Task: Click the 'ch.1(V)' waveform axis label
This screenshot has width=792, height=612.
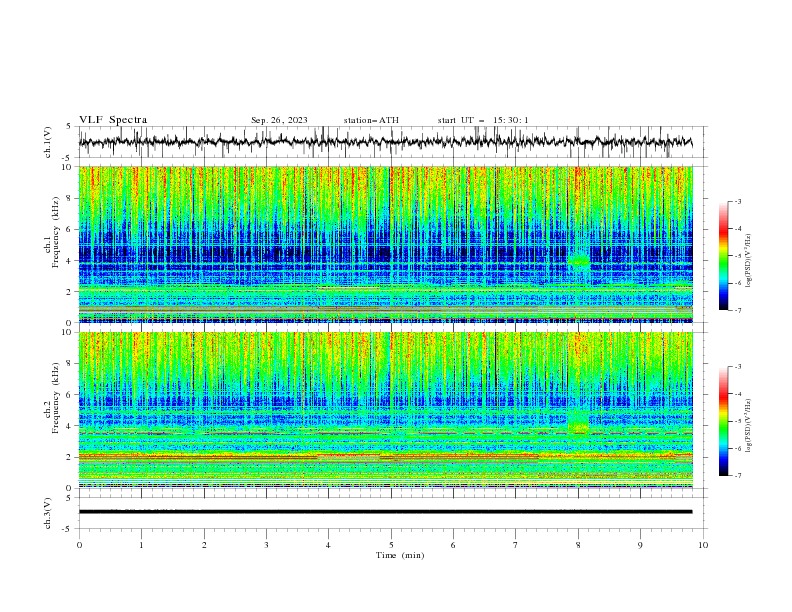Action: [48, 142]
